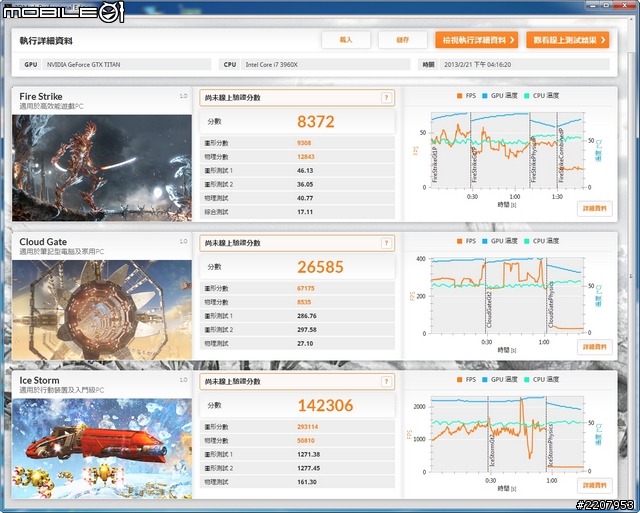
Task: Click Ice Storm value 1271.38
Action: pos(308,454)
